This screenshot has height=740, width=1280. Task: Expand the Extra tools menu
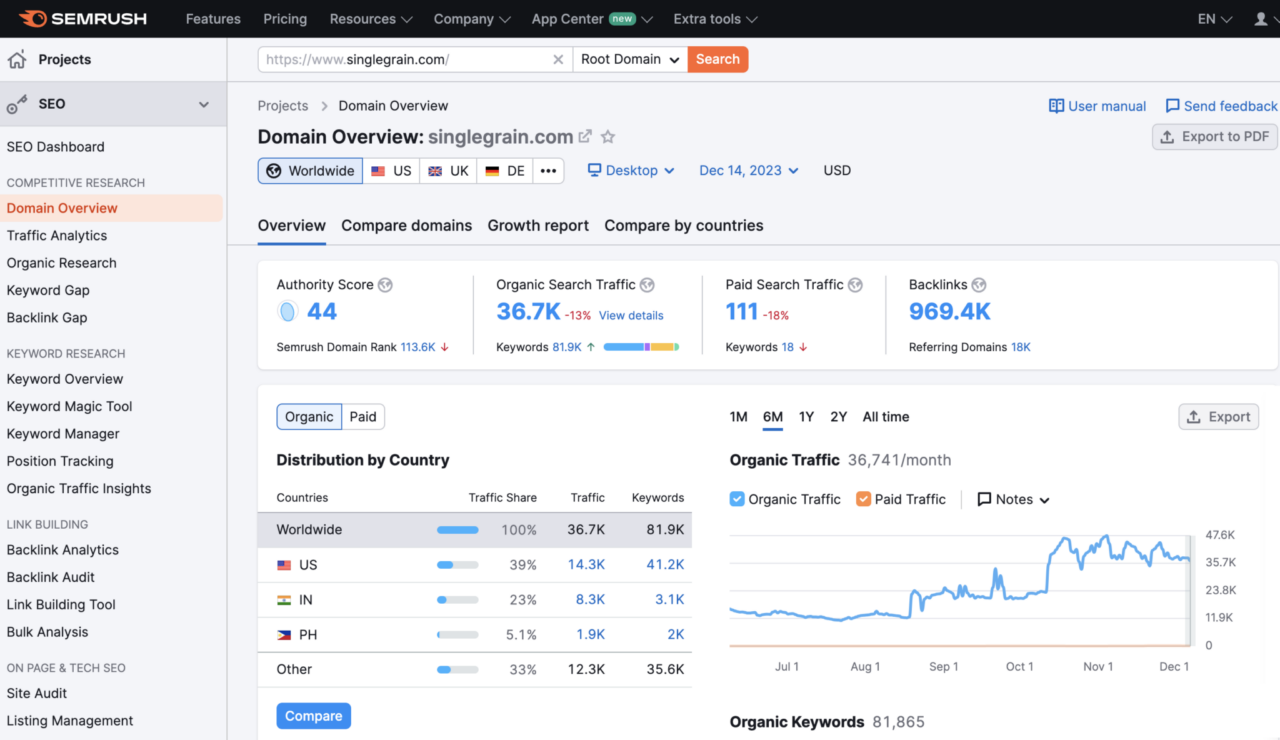[x=715, y=19]
